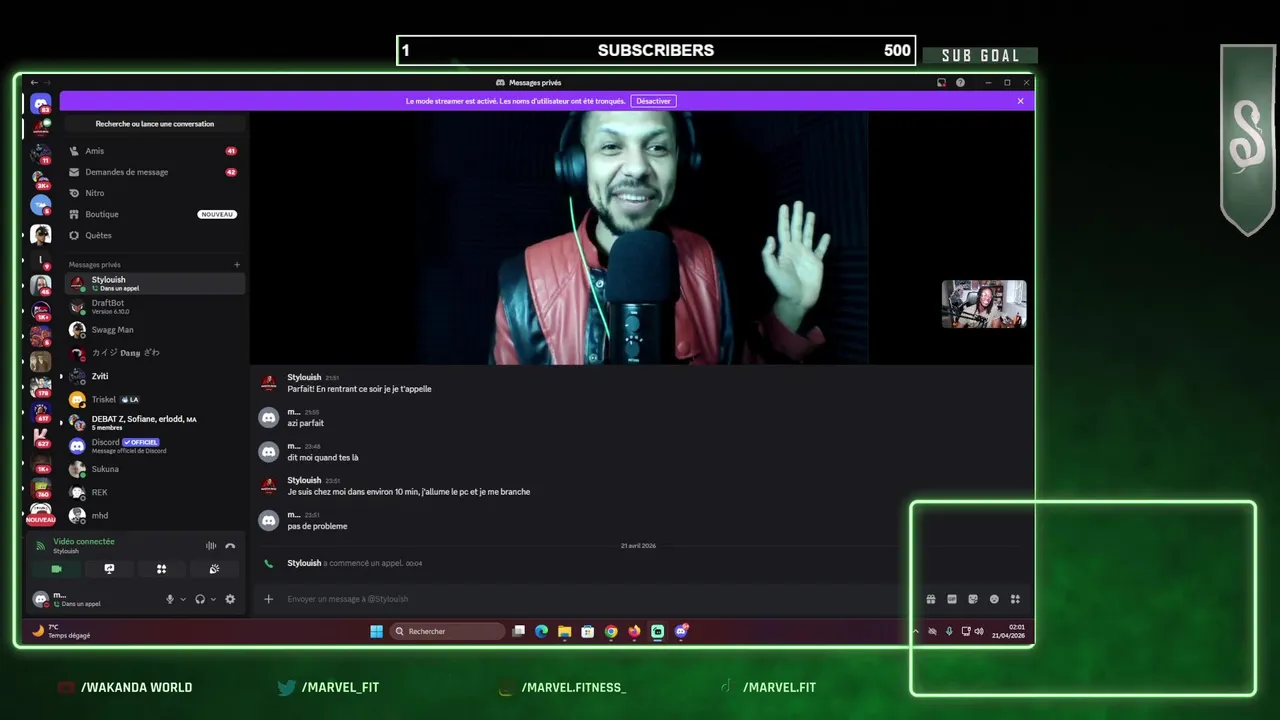Deafen with the headphones button

[x=200, y=599]
